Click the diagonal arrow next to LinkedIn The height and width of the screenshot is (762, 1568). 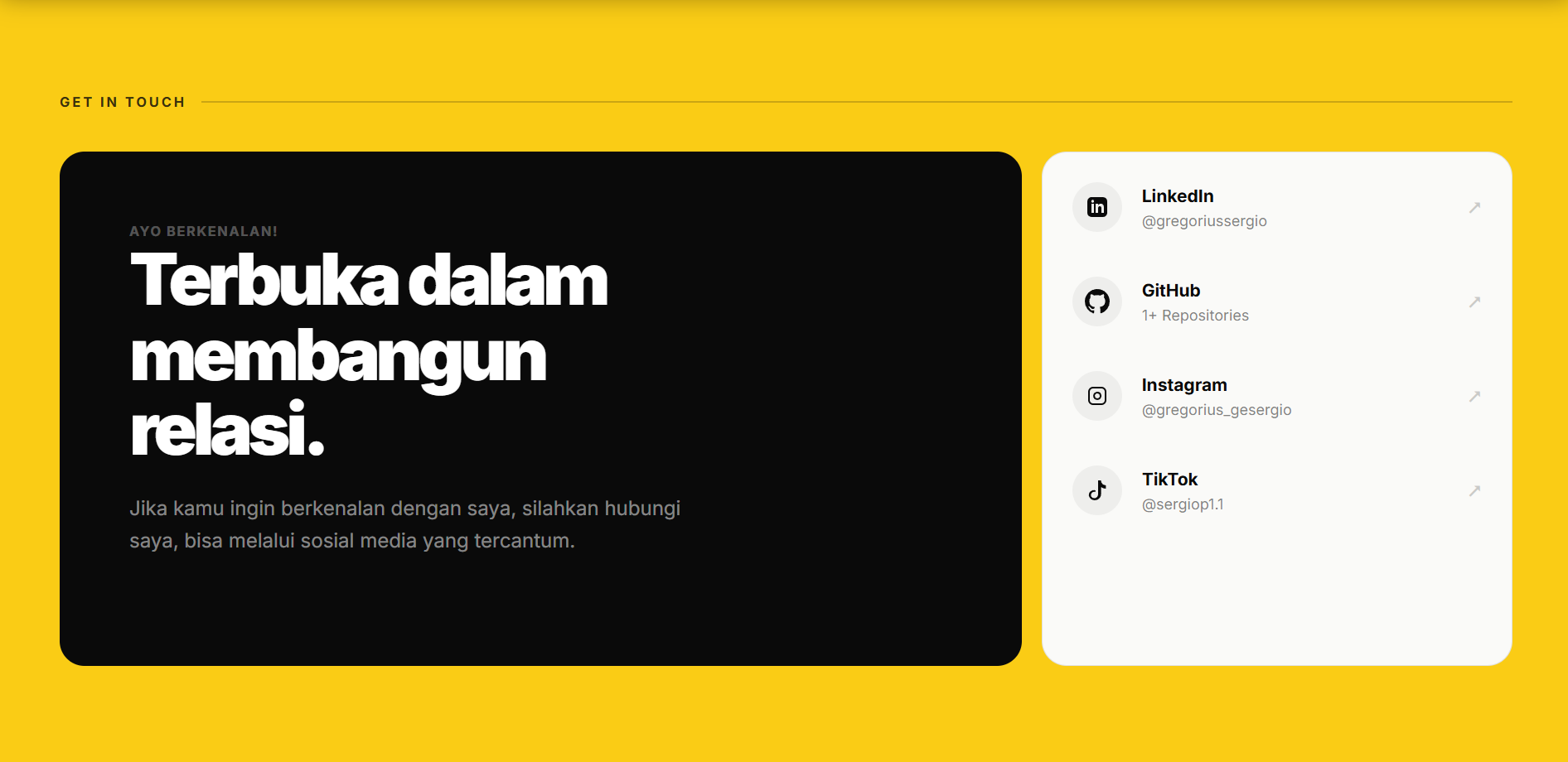tap(1475, 207)
